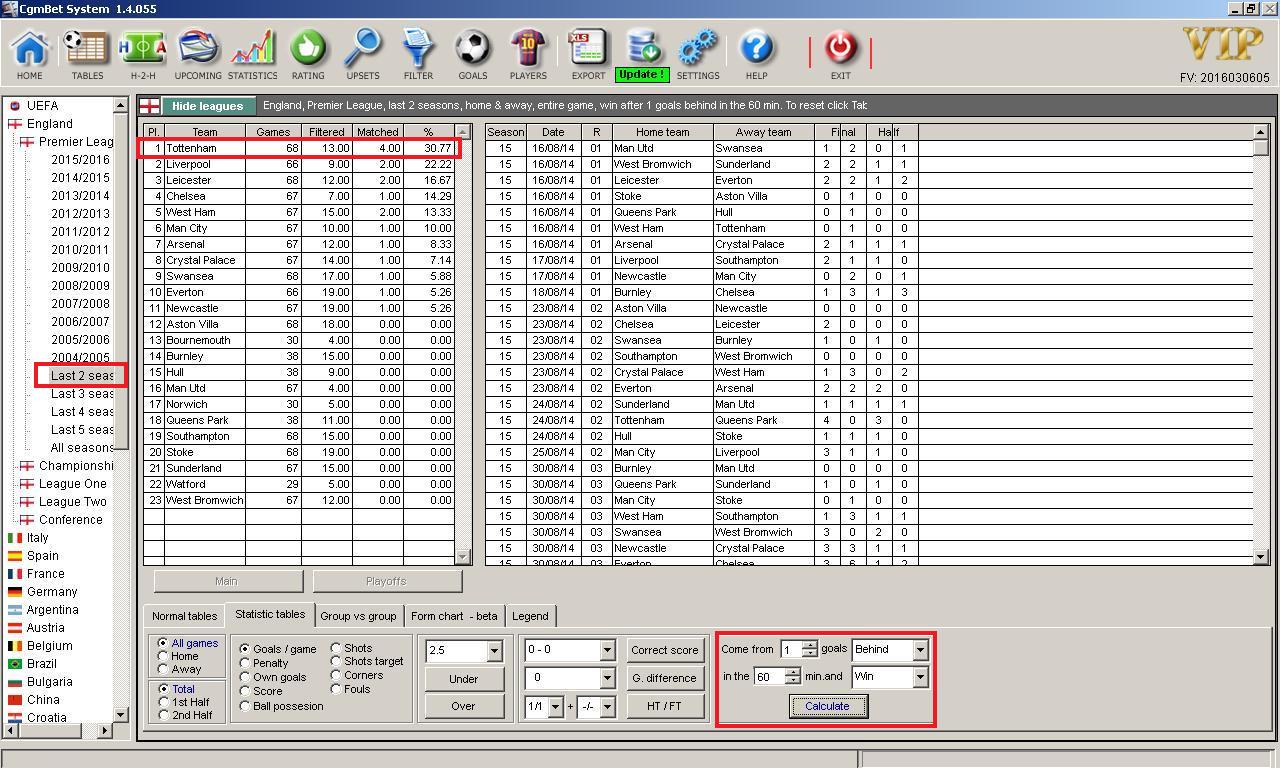Click the match list scroll down arrow
The image size is (1280, 768).
pyautogui.click(x=1260, y=557)
